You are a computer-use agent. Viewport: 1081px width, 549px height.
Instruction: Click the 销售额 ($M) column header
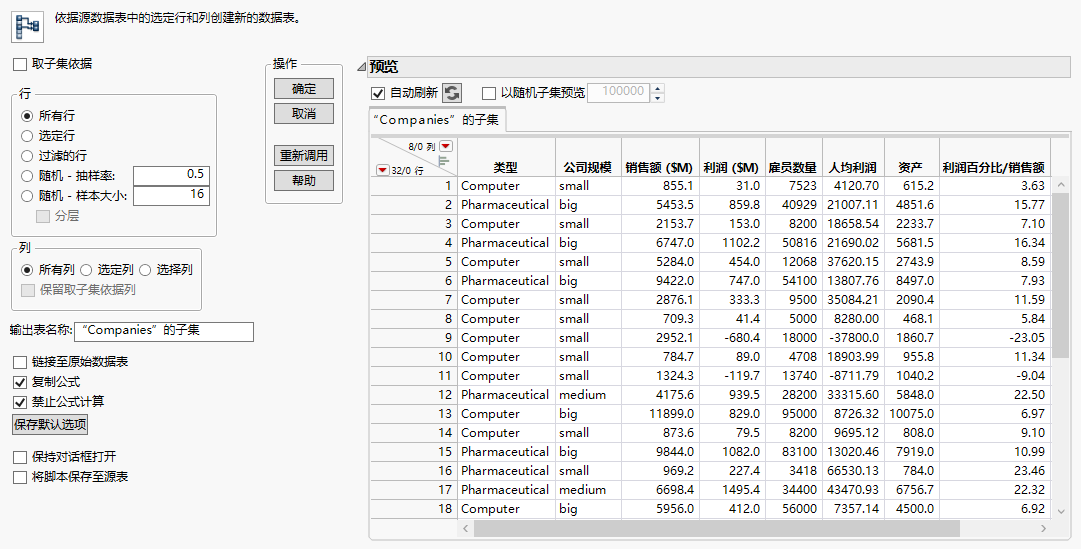coord(658,168)
